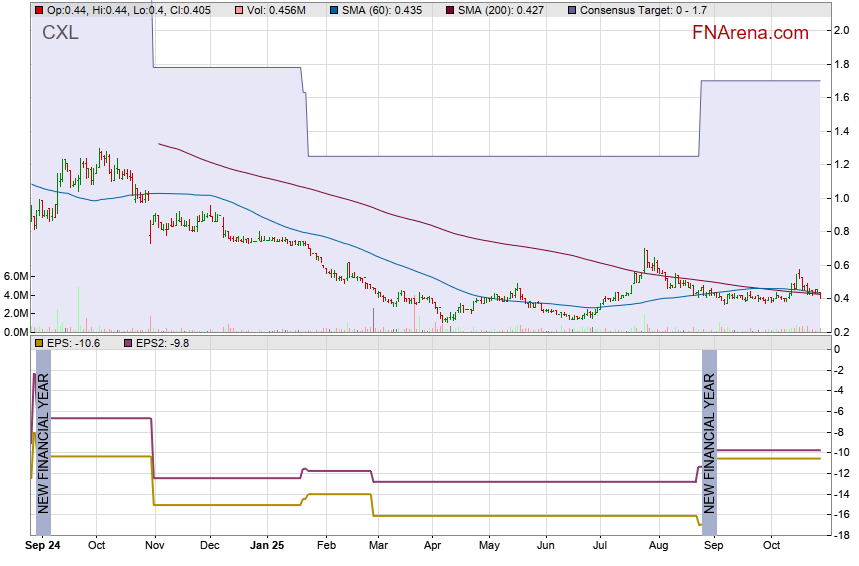Image resolution: width=859 pixels, height=566 pixels.
Task: Select the left NEW FINANCIAL YEAR marker
Action: (42, 442)
